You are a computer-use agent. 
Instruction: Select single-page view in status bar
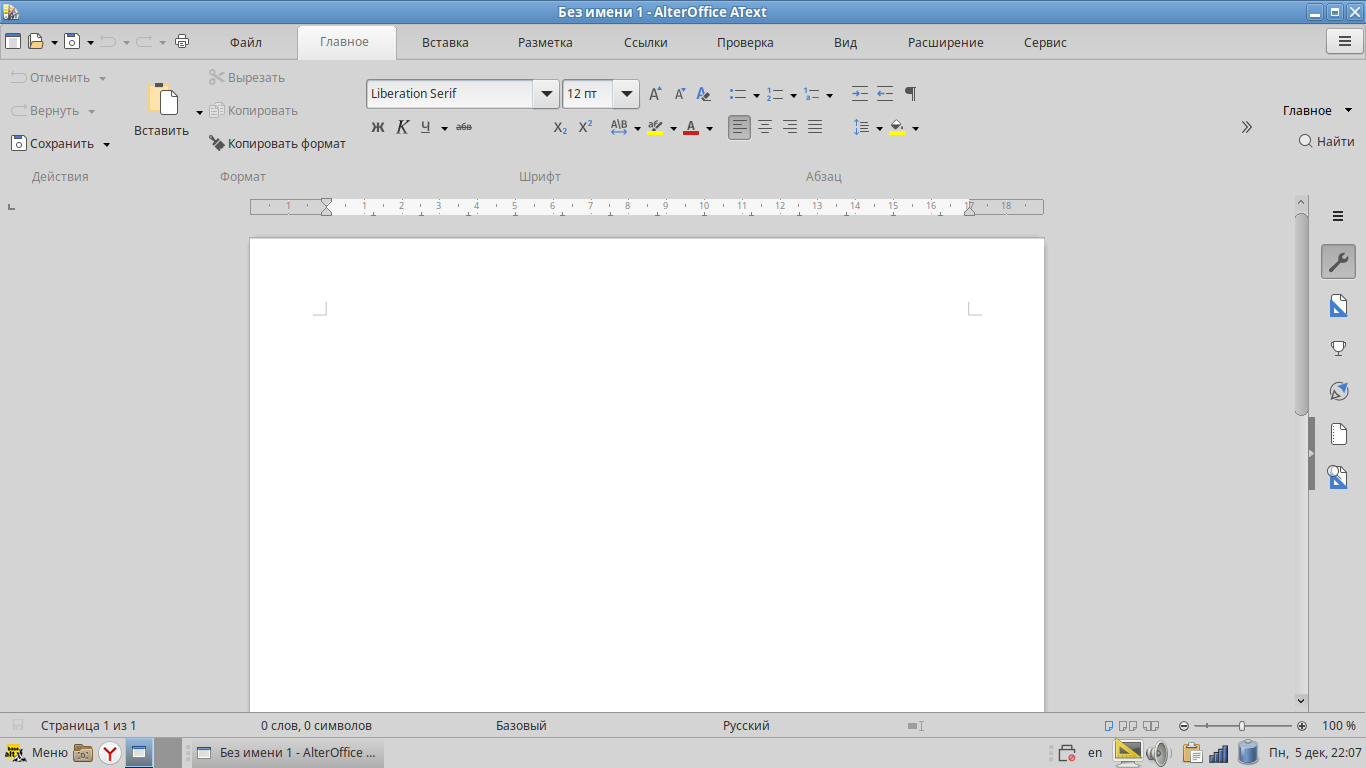(1109, 726)
